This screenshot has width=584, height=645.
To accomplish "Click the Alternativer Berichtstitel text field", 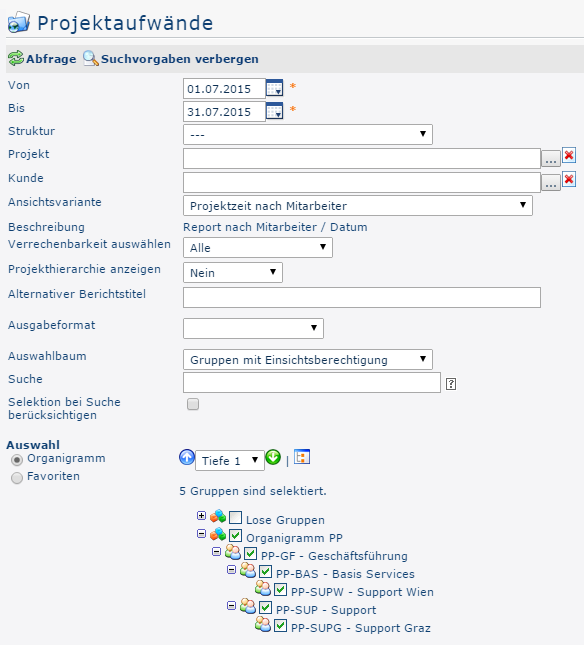I will coord(362,297).
